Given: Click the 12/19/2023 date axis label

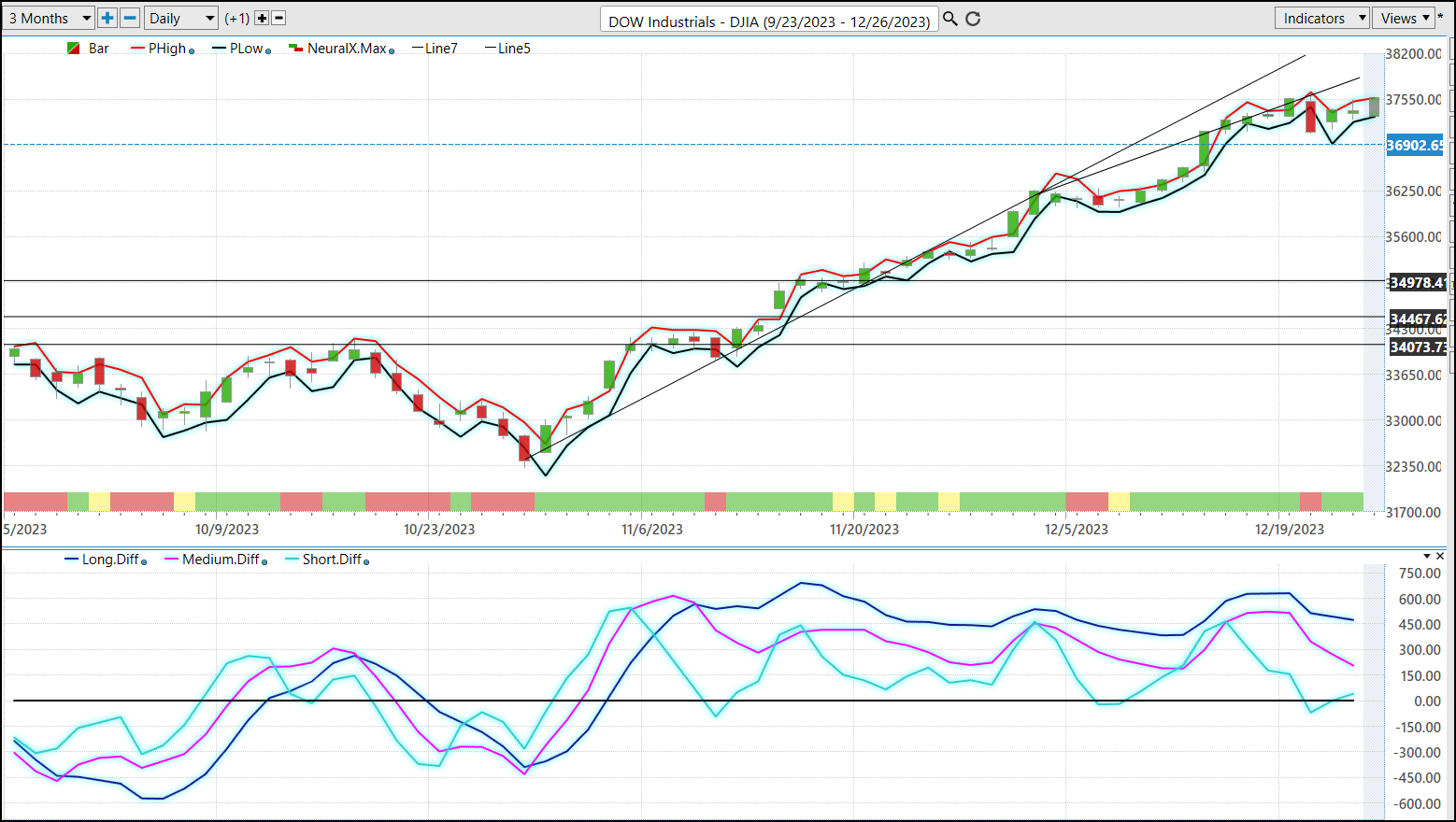Looking at the screenshot, I should [x=1290, y=530].
